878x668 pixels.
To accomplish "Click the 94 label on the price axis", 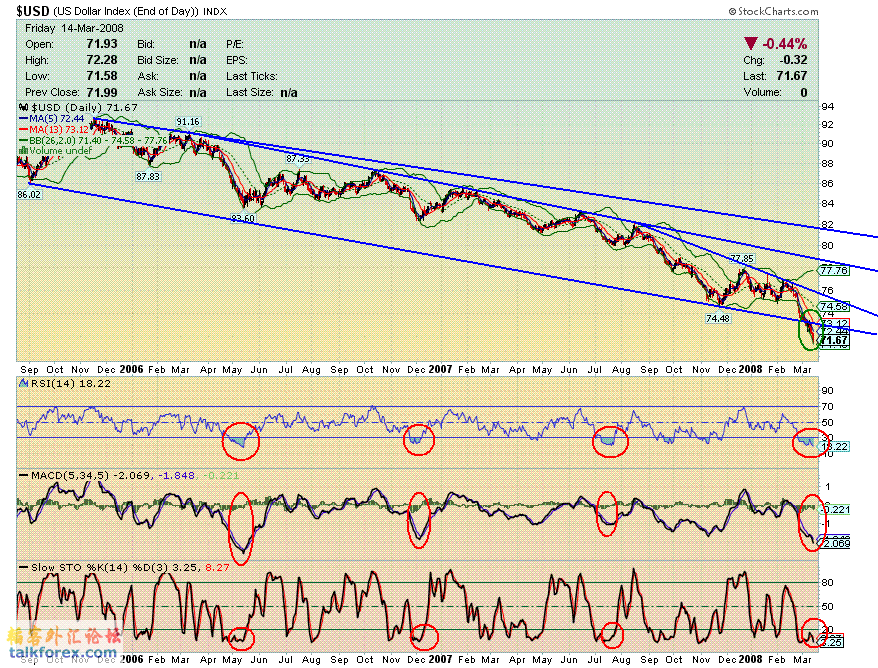I will coord(827,106).
